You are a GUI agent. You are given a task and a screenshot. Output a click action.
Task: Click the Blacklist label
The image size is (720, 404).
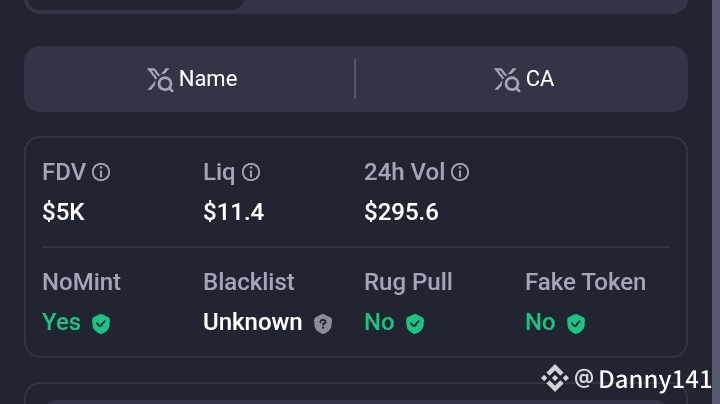[249, 282]
